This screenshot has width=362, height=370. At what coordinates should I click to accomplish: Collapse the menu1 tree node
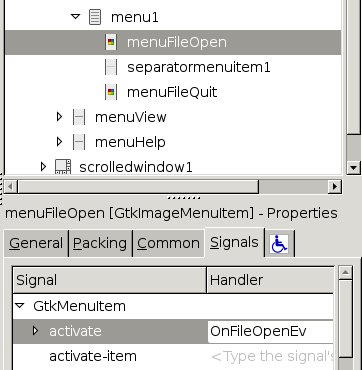click(76, 16)
